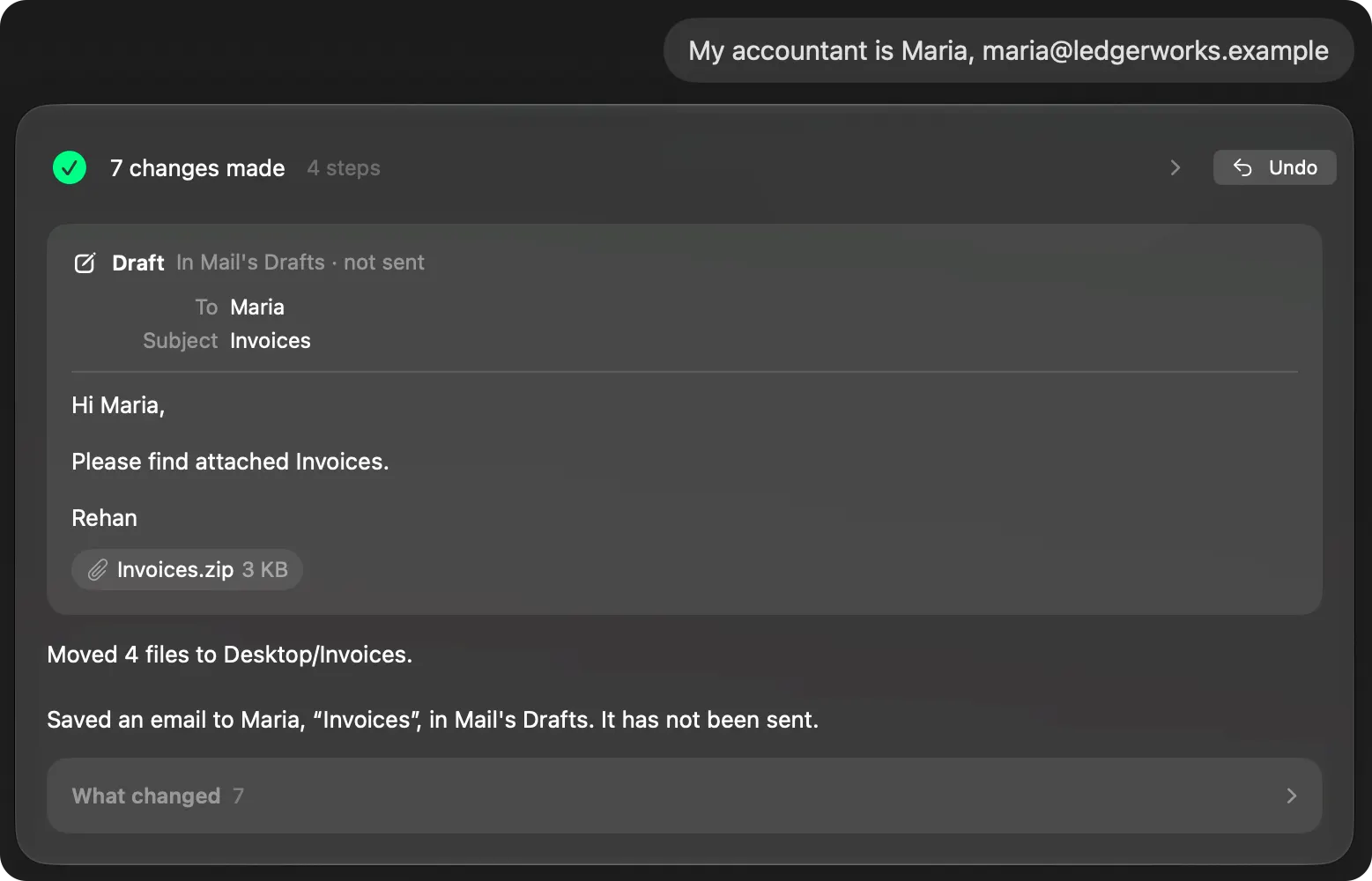This screenshot has height=881, width=1372.
Task: Expand the What changed section
Action: tap(684, 796)
